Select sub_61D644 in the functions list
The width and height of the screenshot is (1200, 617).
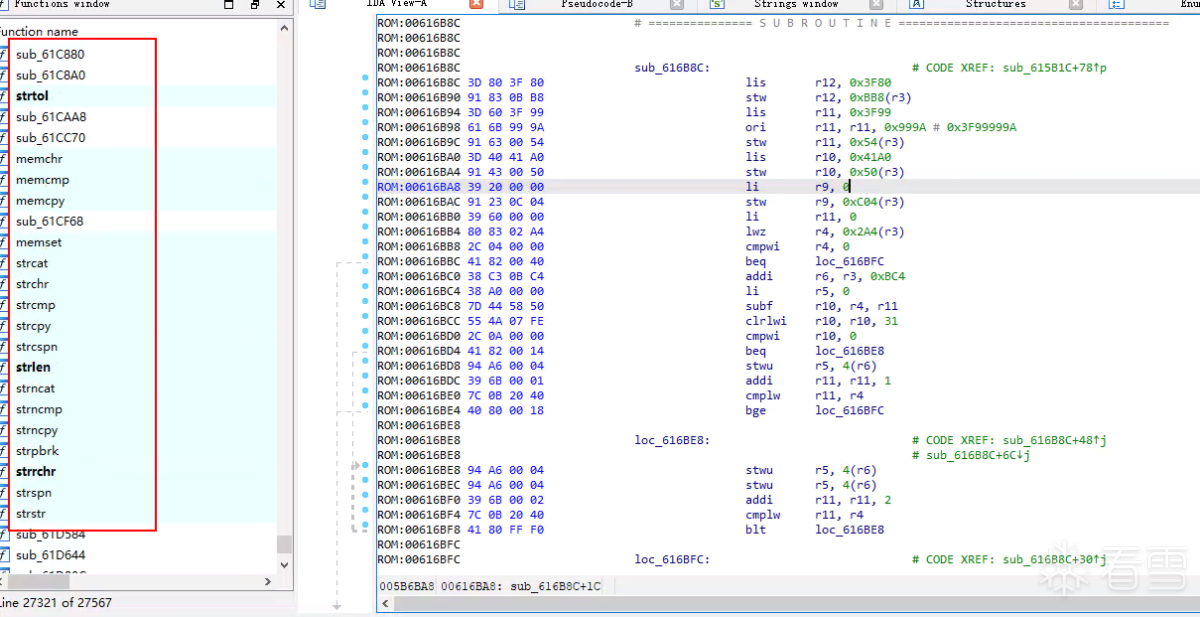click(x=50, y=555)
